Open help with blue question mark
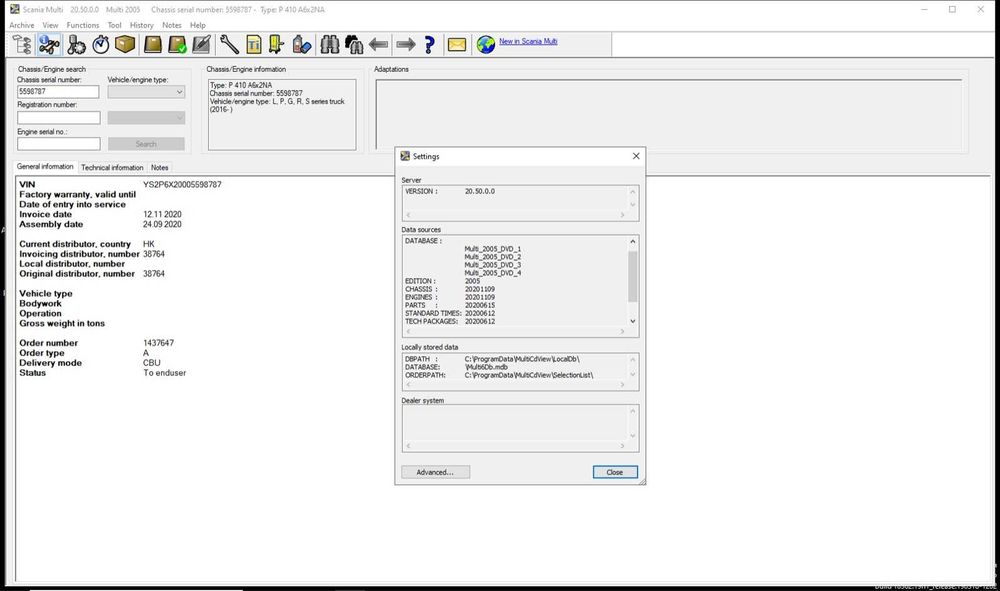 (x=430, y=45)
